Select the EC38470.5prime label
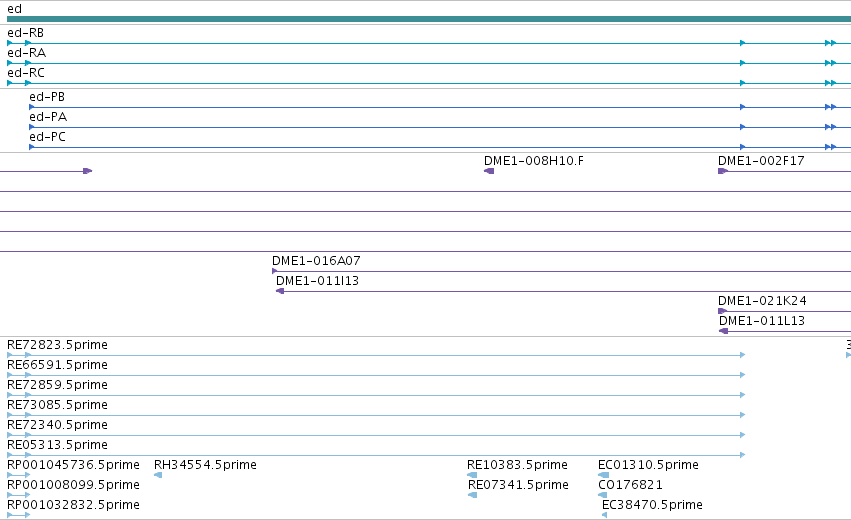 coord(652,505)
